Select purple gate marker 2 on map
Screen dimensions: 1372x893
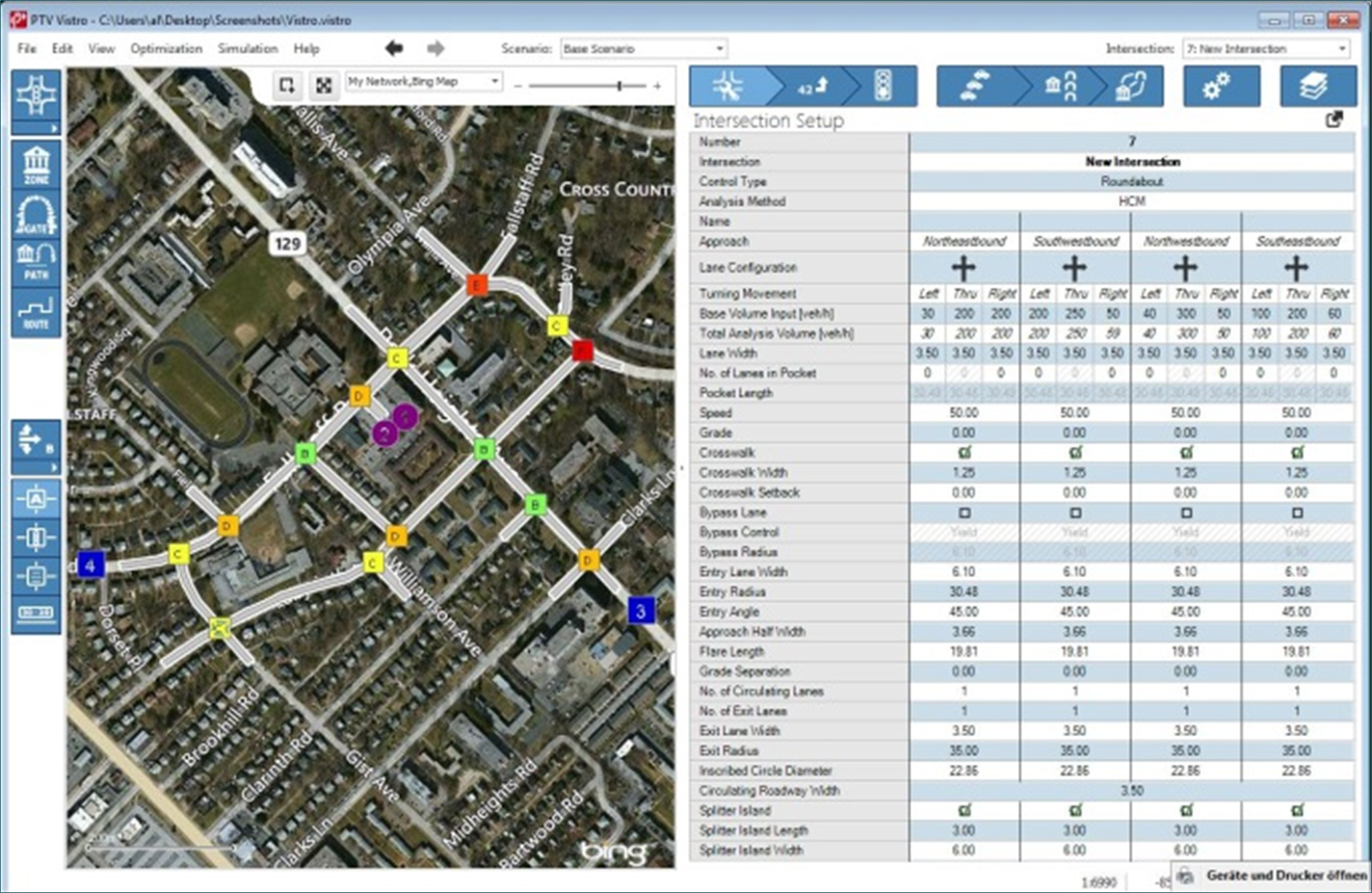click(x=385, y=434)
